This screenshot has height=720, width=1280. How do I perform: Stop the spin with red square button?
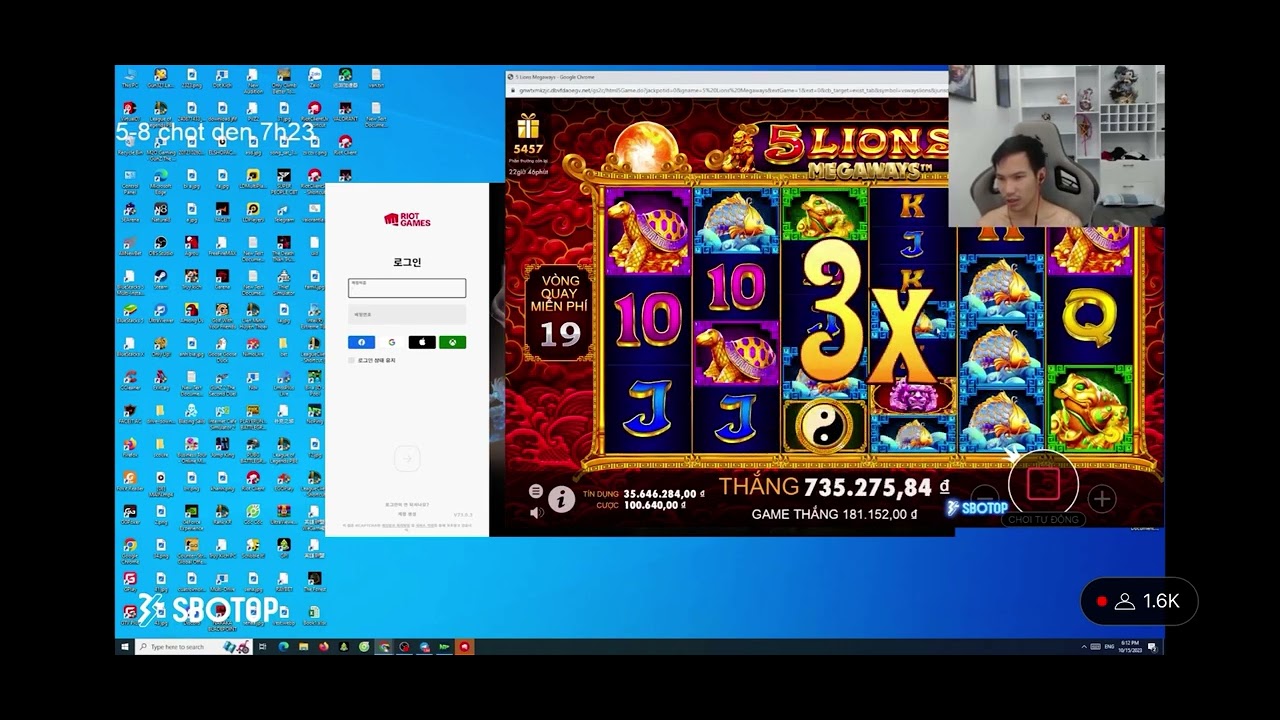[1043, 484]
